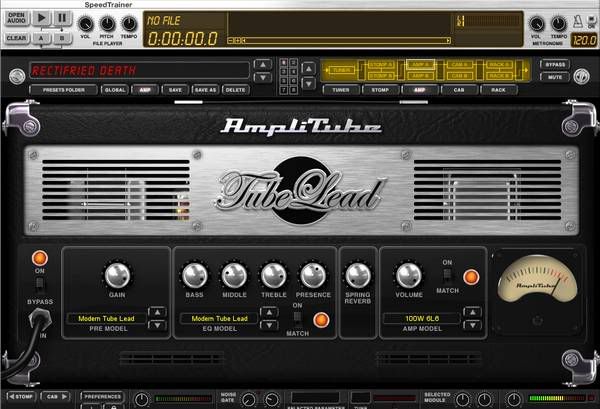Start playback with the Play button
The height and width of the screenshot is (409, 600).
point(42,18)
